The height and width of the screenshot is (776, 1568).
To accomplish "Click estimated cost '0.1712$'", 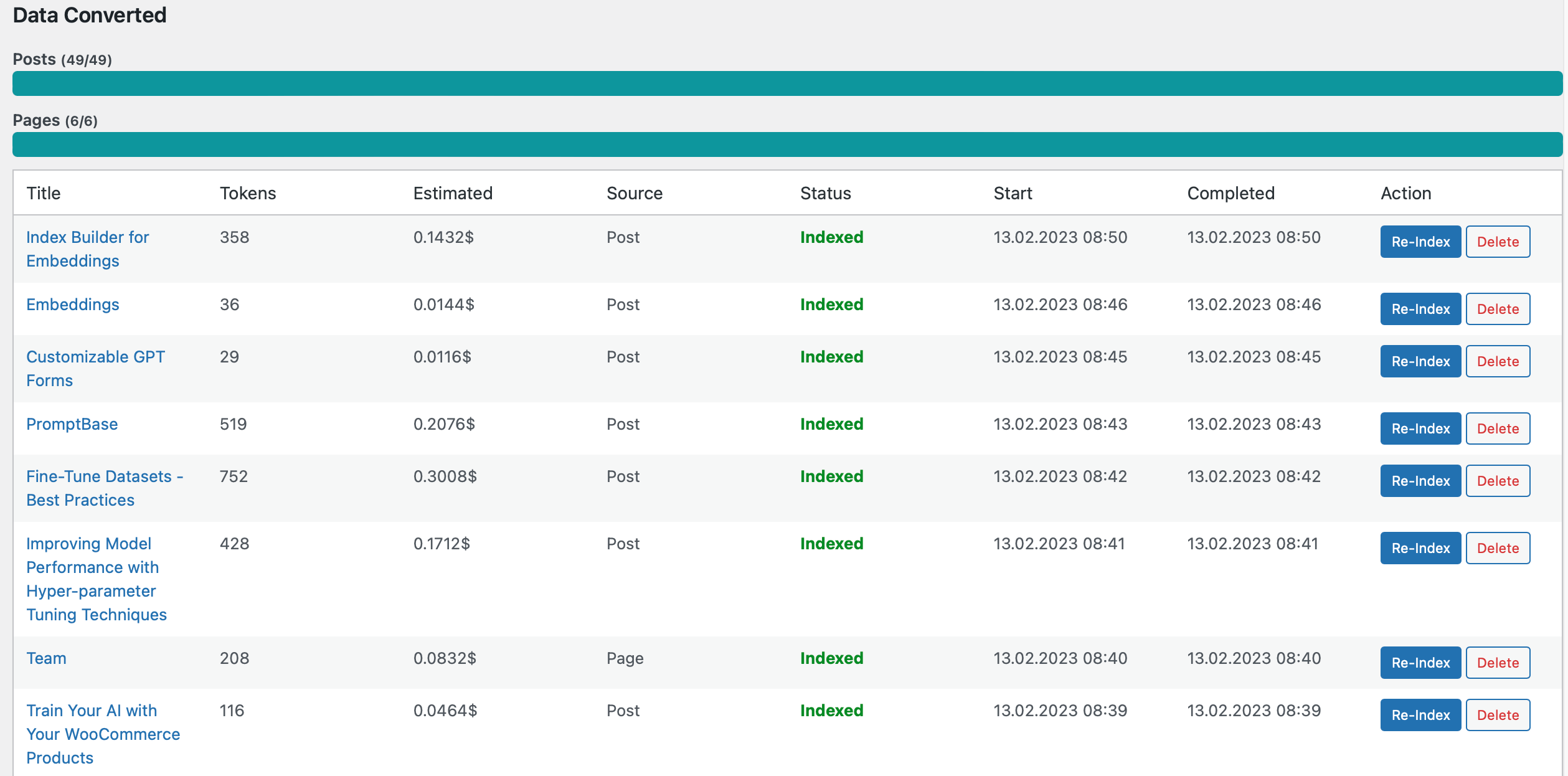I will (x=442, y=544).
